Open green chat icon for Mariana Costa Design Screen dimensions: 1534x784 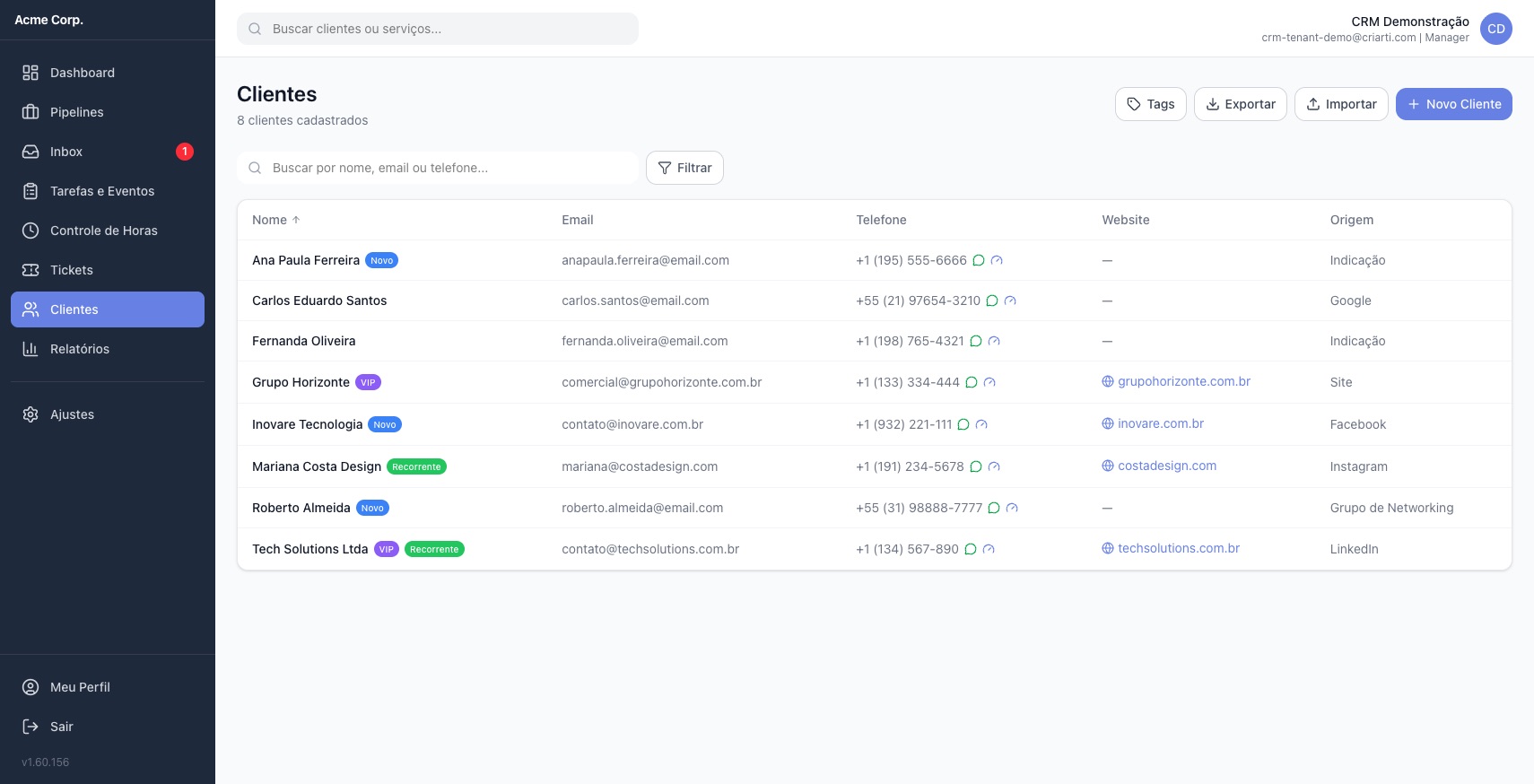click(976, 466)
